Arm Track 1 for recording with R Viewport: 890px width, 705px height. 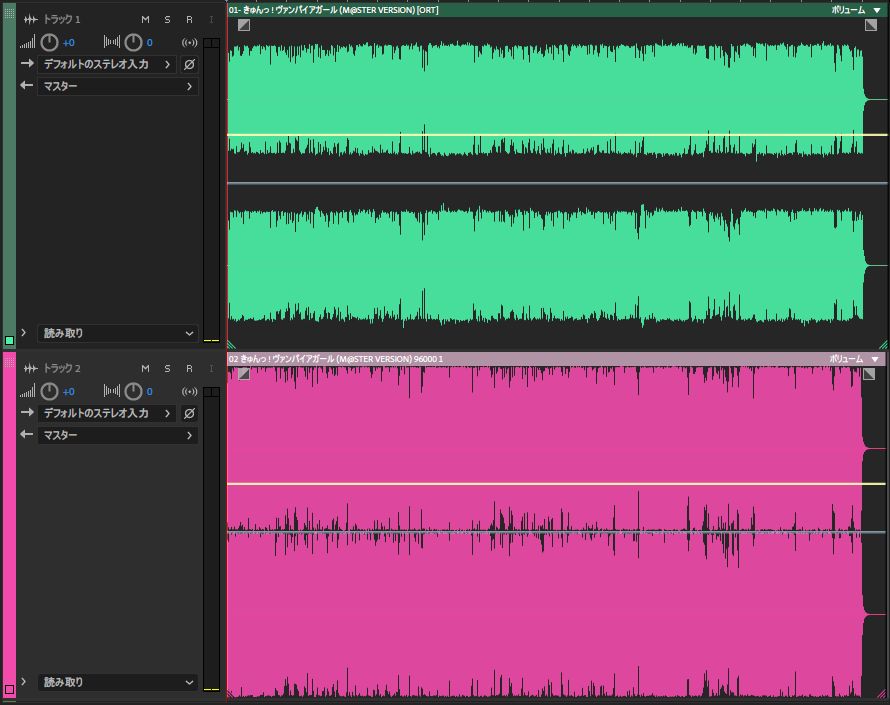[x=189, y=20]
